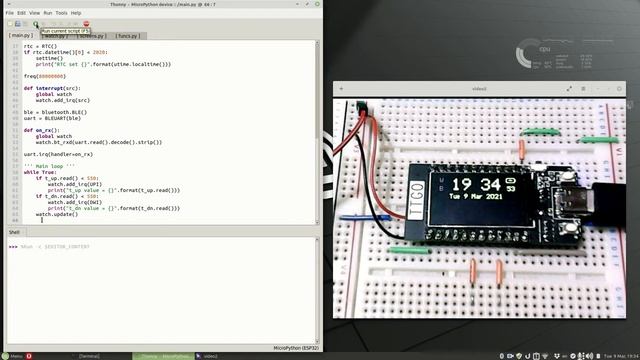Click the Save file toolbar icon
This screenshot has height=360, width=640.
click(x=25, y=24)
